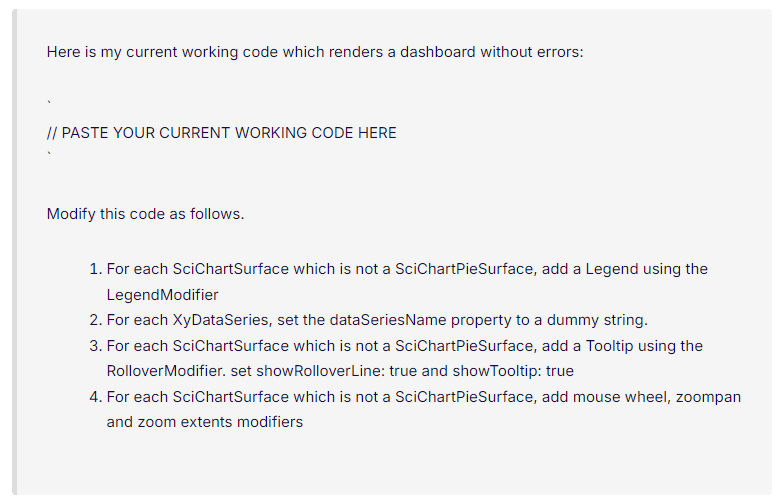Click the word 'RolloverModifier' in item three

click(166, 371)
